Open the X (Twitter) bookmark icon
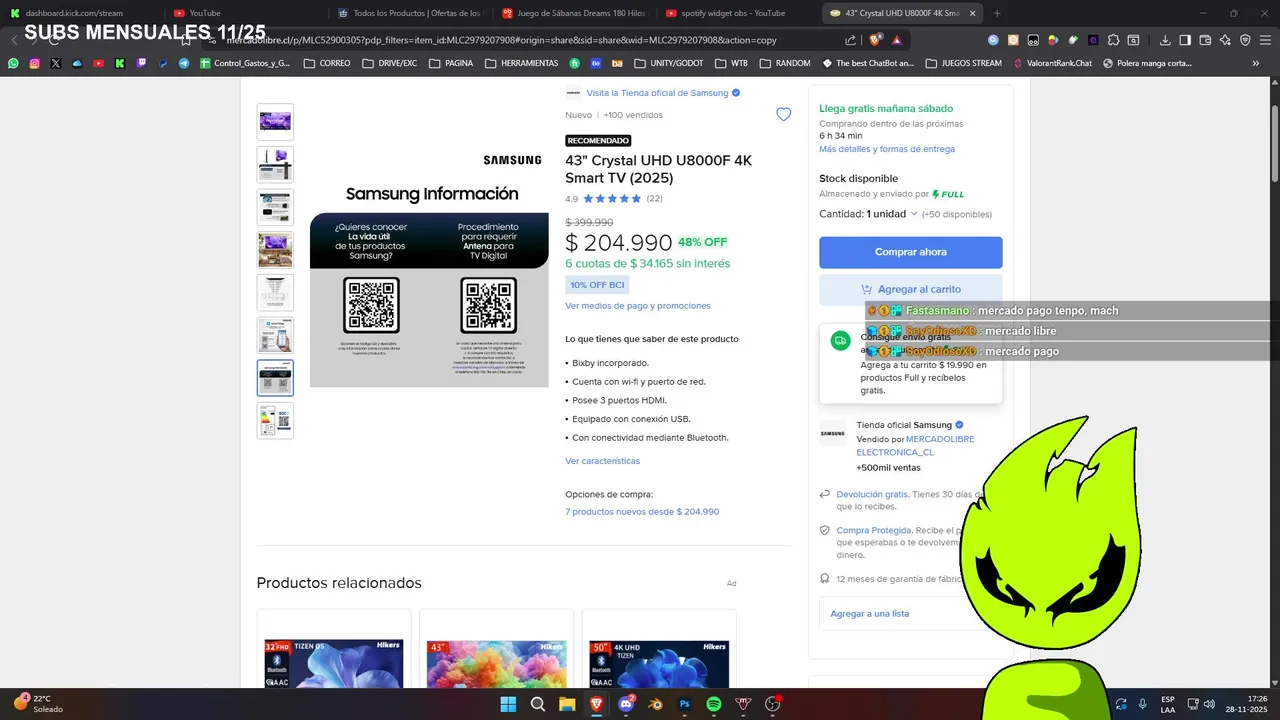The width and height of the screenshot is (1280, 720). (x=55, y=63)
